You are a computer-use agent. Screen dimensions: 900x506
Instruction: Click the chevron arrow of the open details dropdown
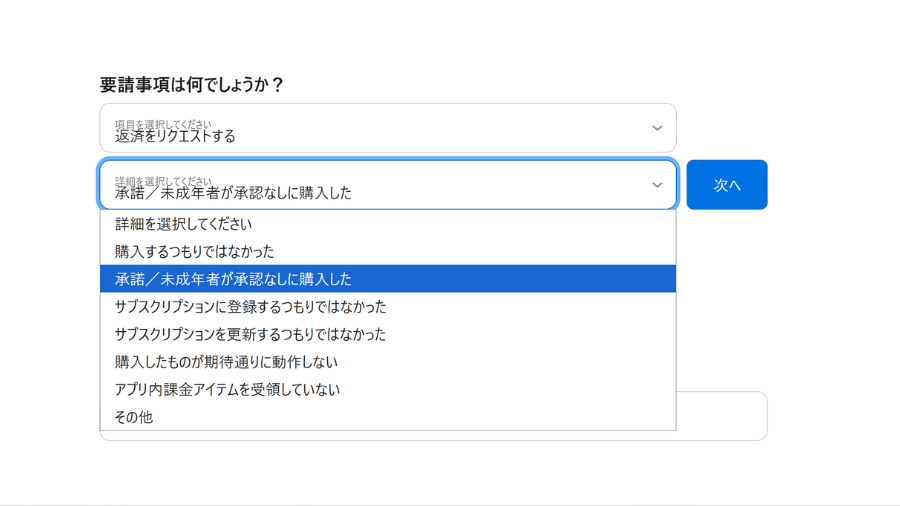click(x=657, y=185)
